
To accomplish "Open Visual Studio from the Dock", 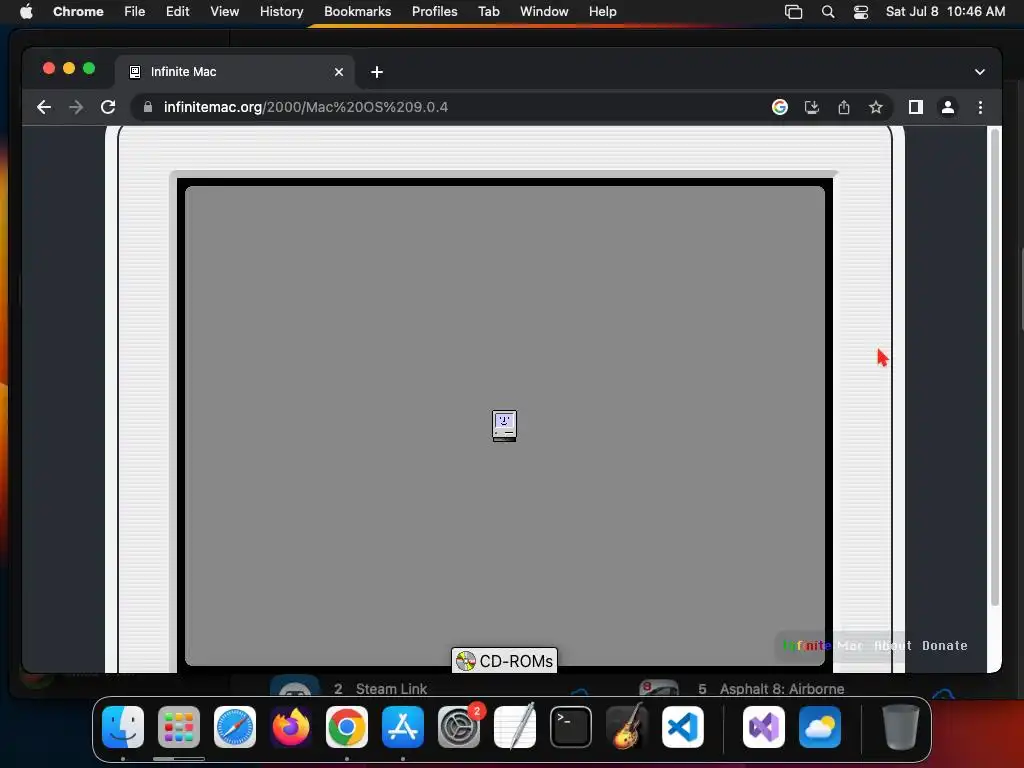I will pyautogui.click(x=763, y=727).
